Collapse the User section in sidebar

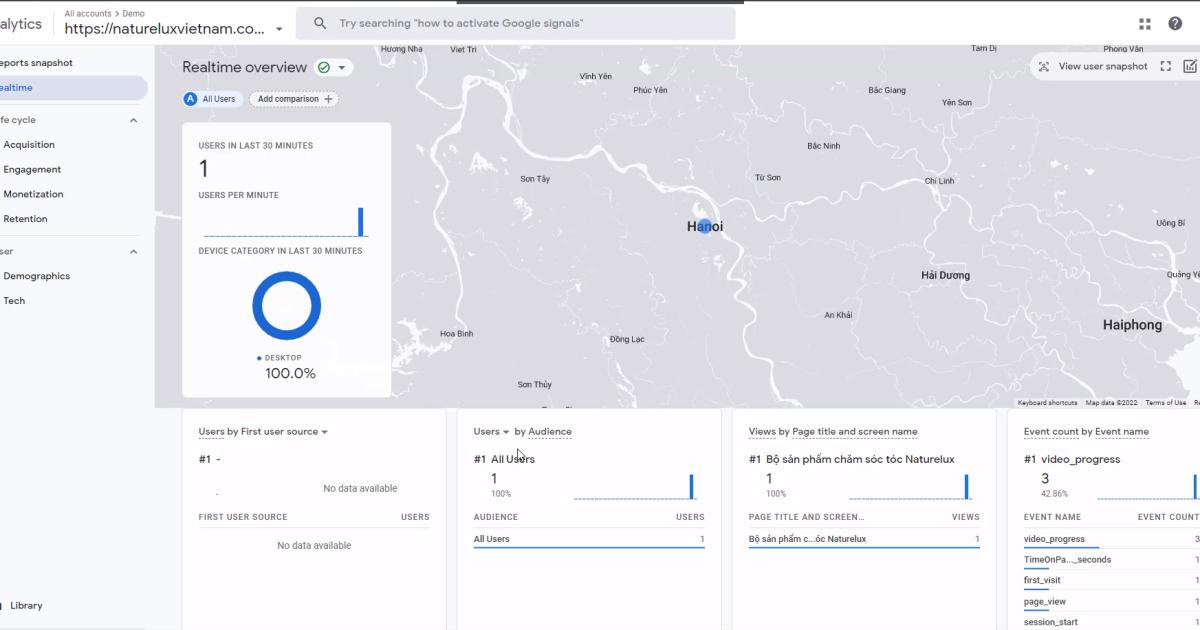coord(133,251)
